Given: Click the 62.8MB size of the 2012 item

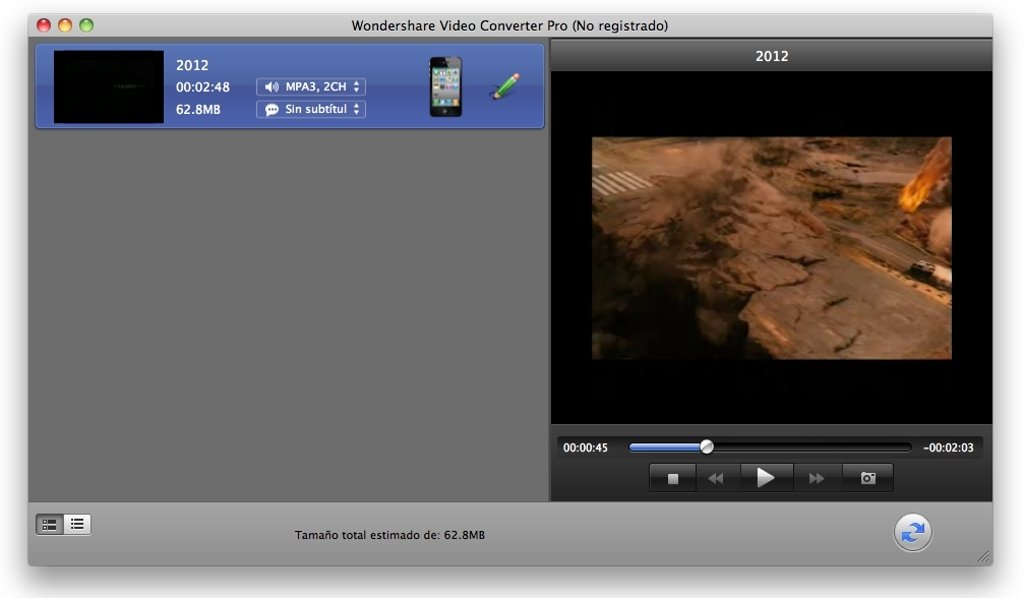Looking at the screenshot, I should (198, 109).
